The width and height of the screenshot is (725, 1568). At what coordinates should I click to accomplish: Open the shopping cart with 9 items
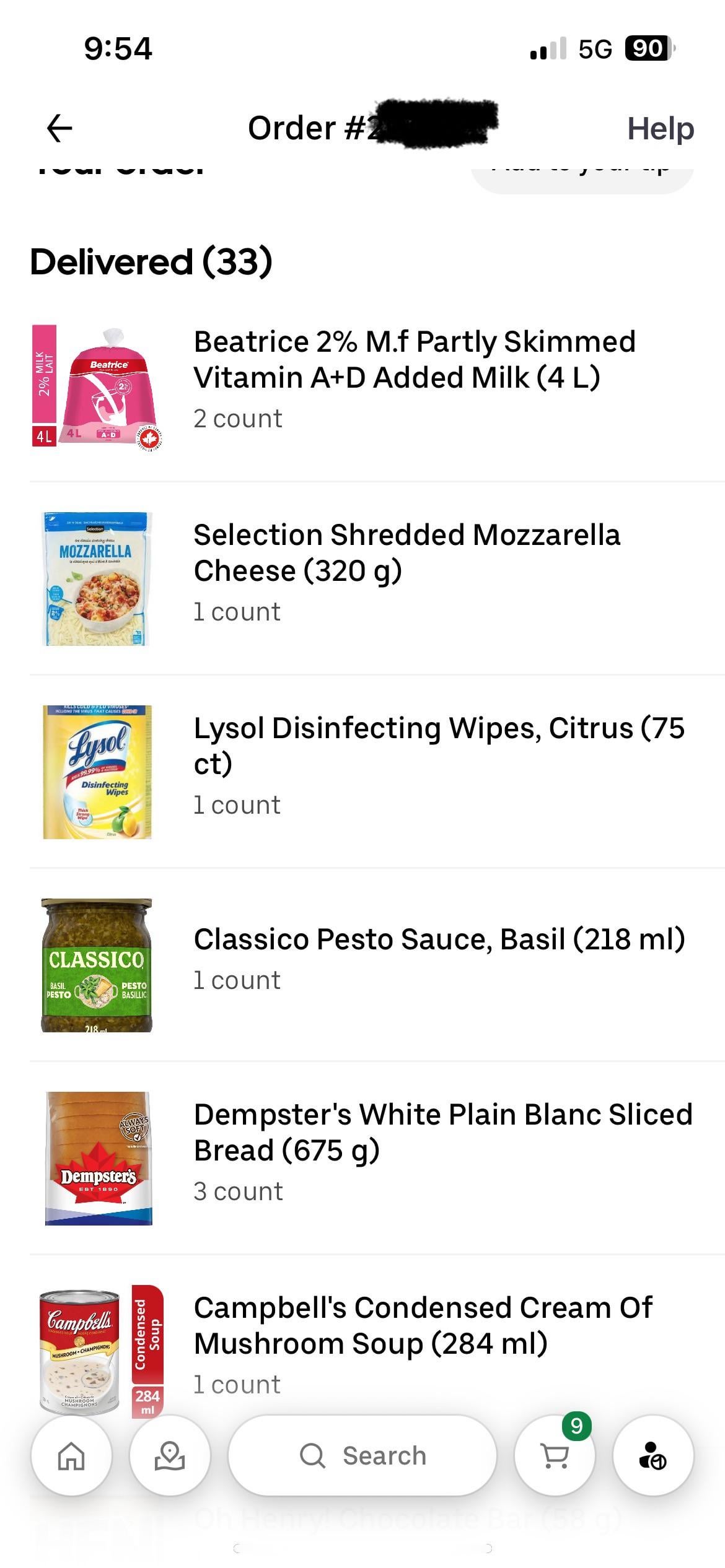pyautogui.click(x=555, y=1455)
